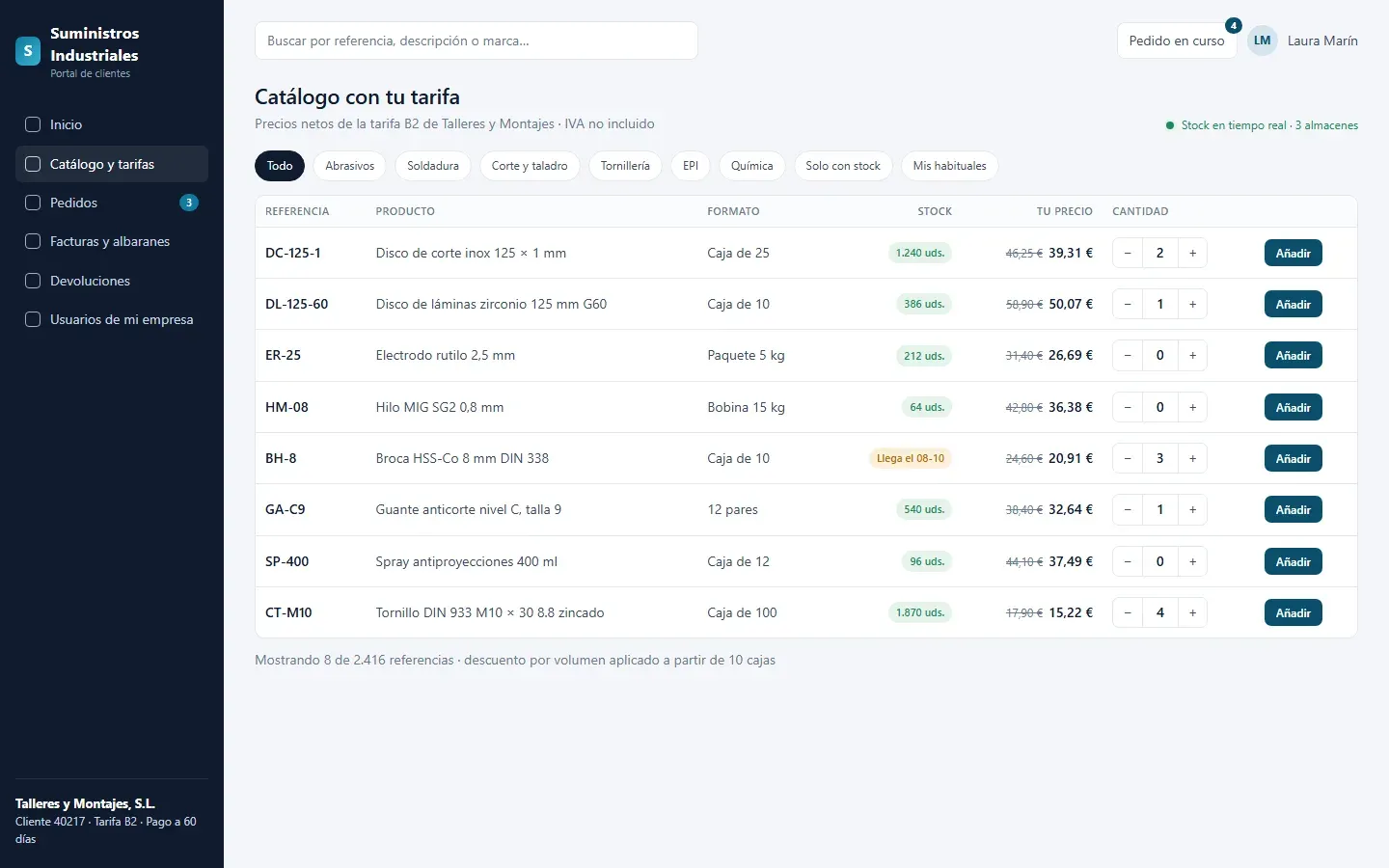Increase quantity of Tornillo CT-M10

click(1192, 613)
